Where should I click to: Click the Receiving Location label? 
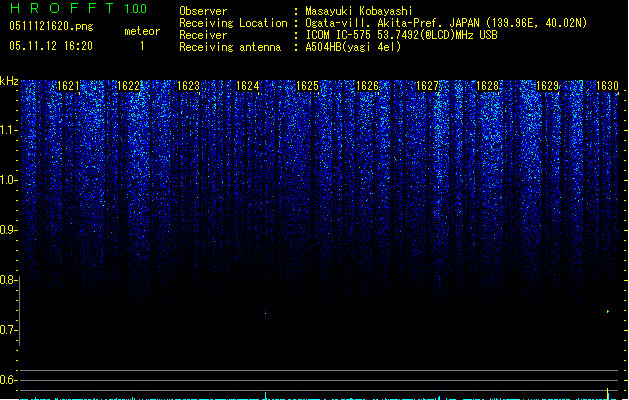(233, 23)
